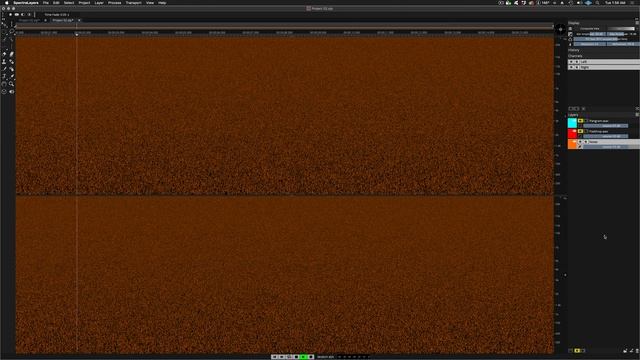Close the second project tab
The height and width of the screenshot is (360, 640).
(79, 20)
